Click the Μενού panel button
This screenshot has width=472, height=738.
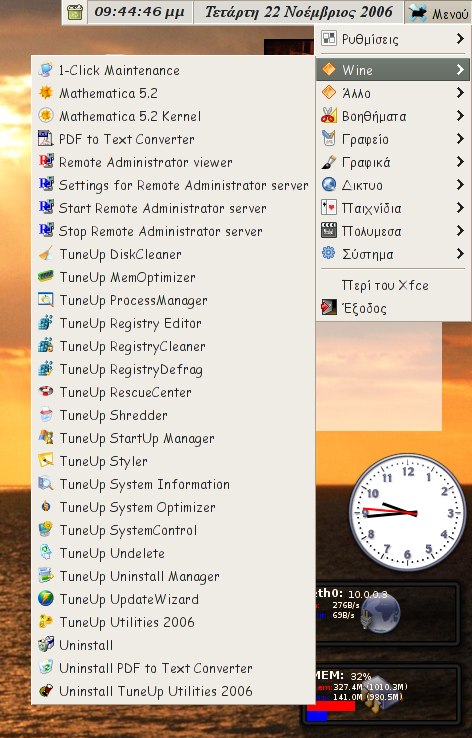(x=438, y=13)
